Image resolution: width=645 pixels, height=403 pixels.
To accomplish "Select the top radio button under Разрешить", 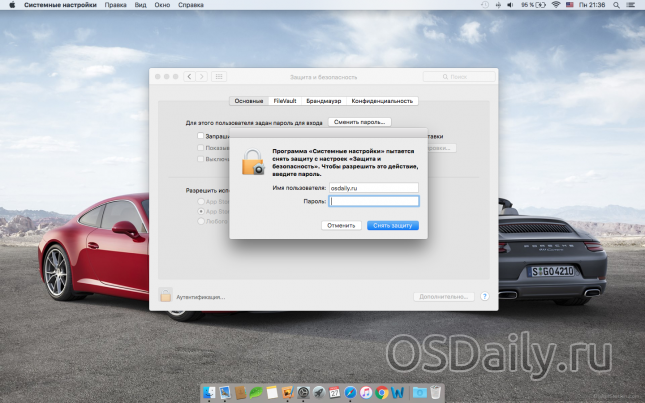I will [x=200, y=201].
